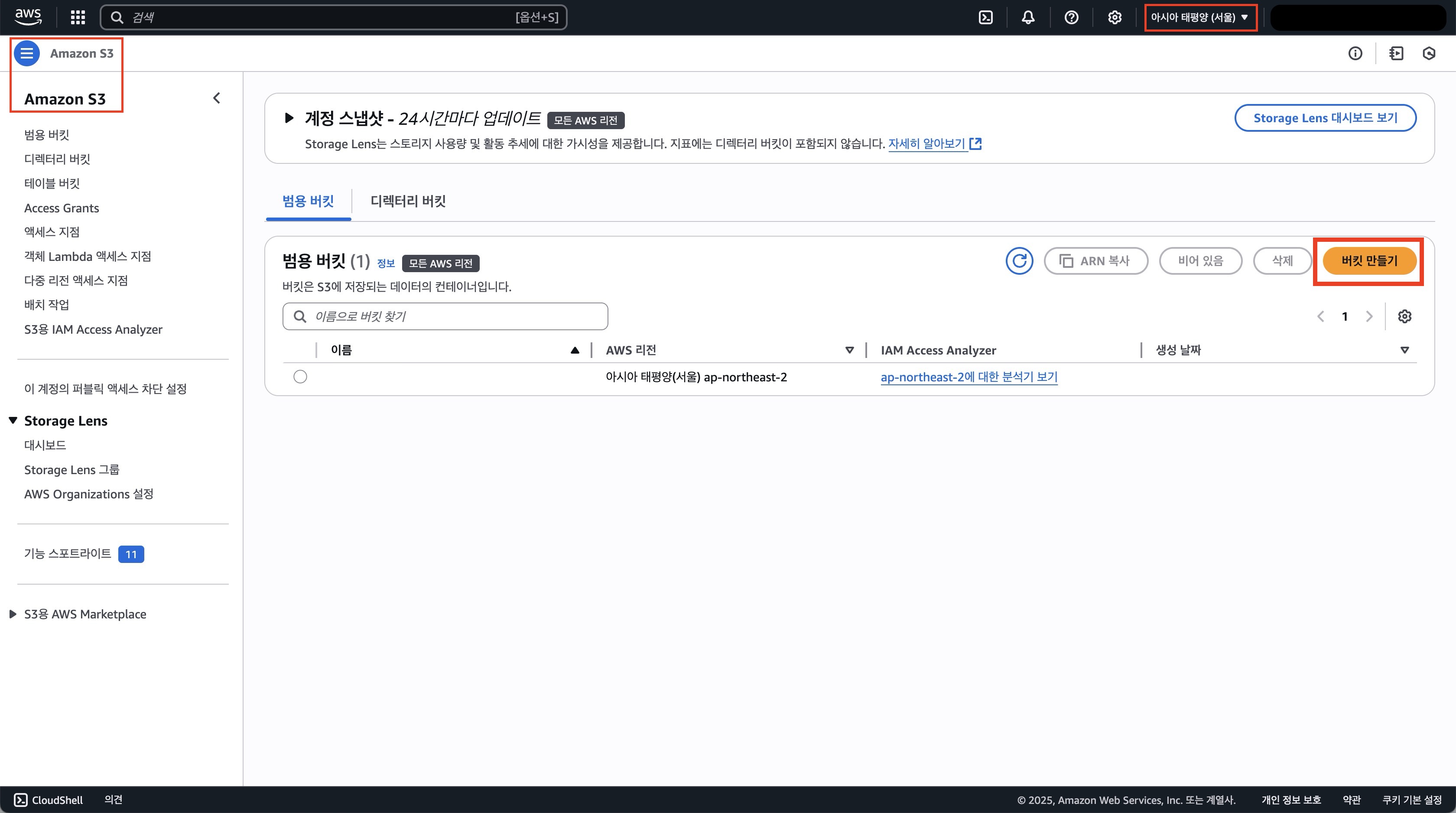Open the 정보 link beside 범용 버킷
The image size is (1456, 813).
(386, 263)
